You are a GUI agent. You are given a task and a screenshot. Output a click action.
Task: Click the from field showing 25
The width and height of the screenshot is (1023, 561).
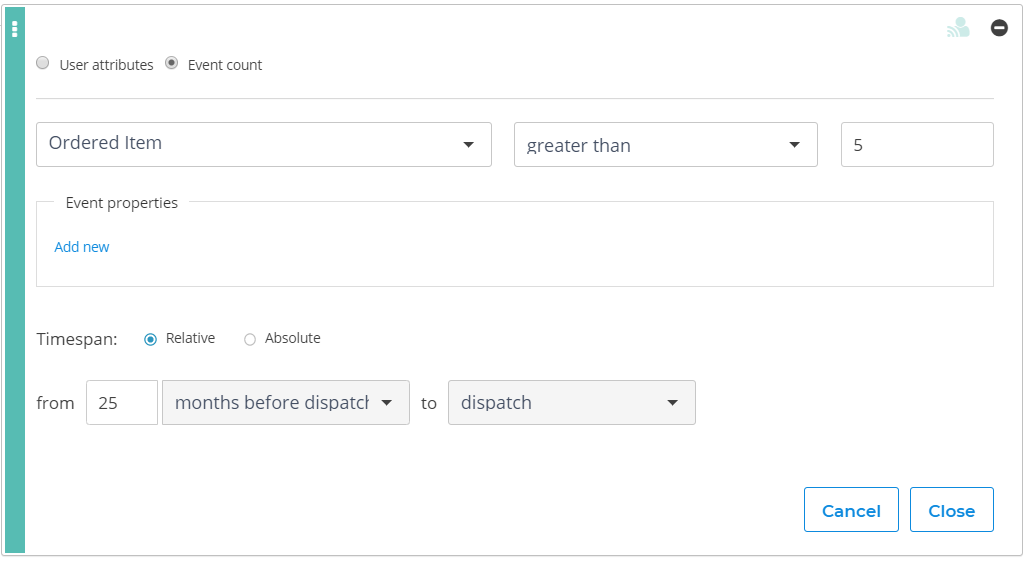coord(122,402)
